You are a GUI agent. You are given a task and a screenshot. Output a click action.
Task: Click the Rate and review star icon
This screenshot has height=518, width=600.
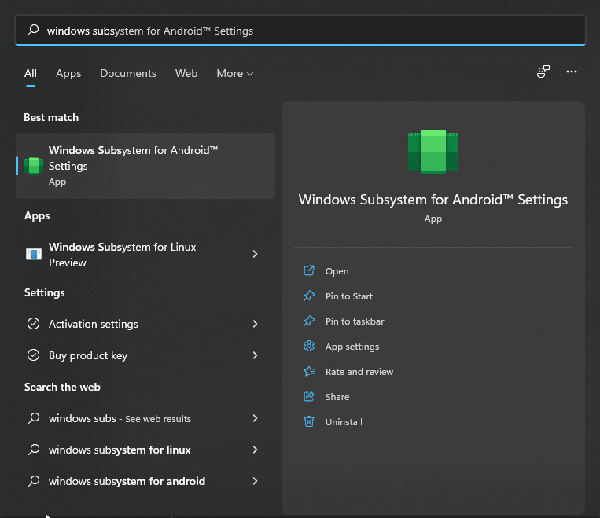309,371
